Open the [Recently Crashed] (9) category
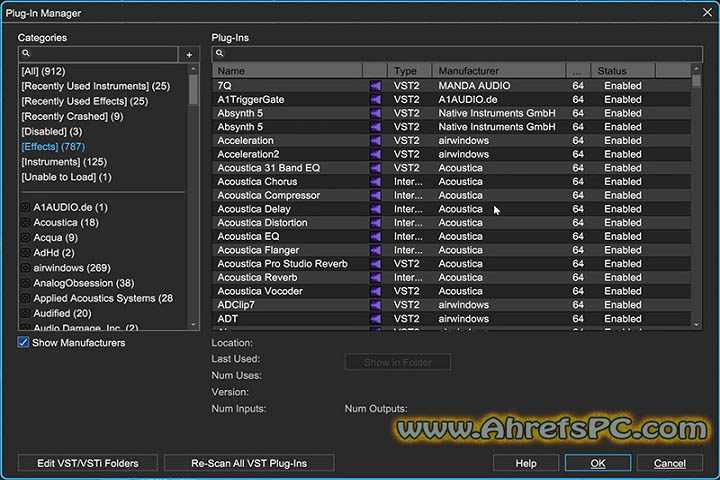Screen dimensions: 720x480 point(72,117)
